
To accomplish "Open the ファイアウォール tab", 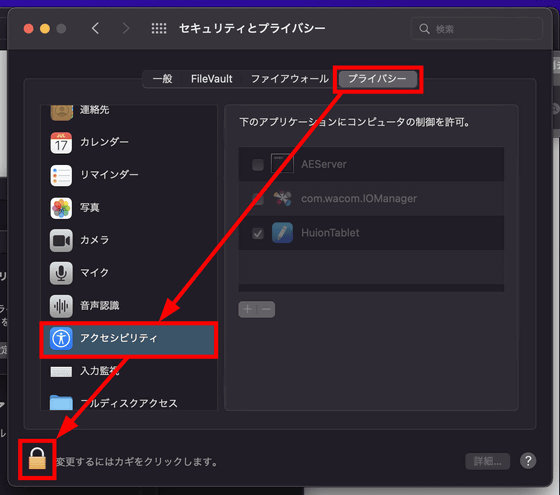I will pyautogui.click(x=290, y=79).
